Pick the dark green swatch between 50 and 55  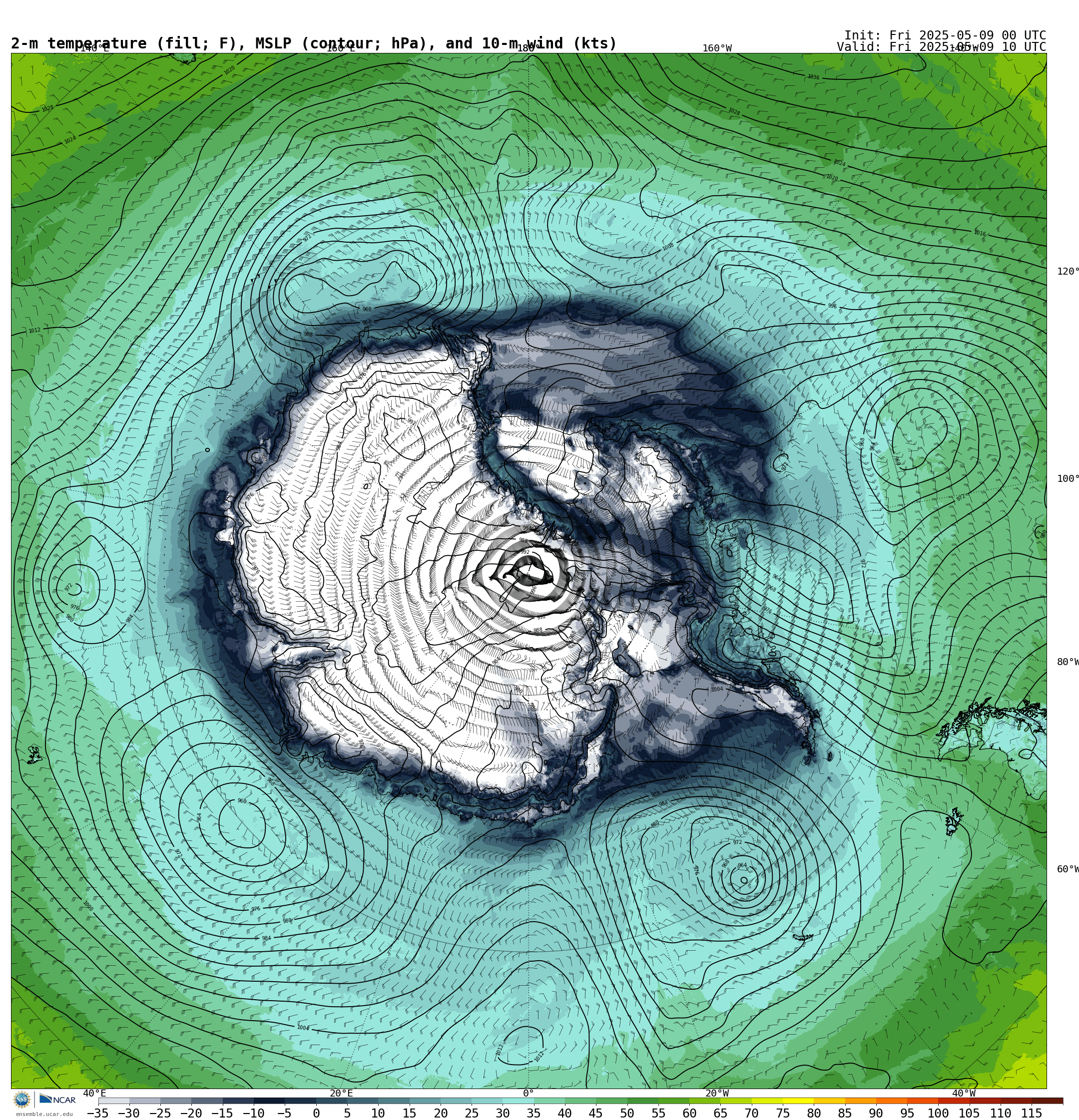click(x=643, y=1101)
